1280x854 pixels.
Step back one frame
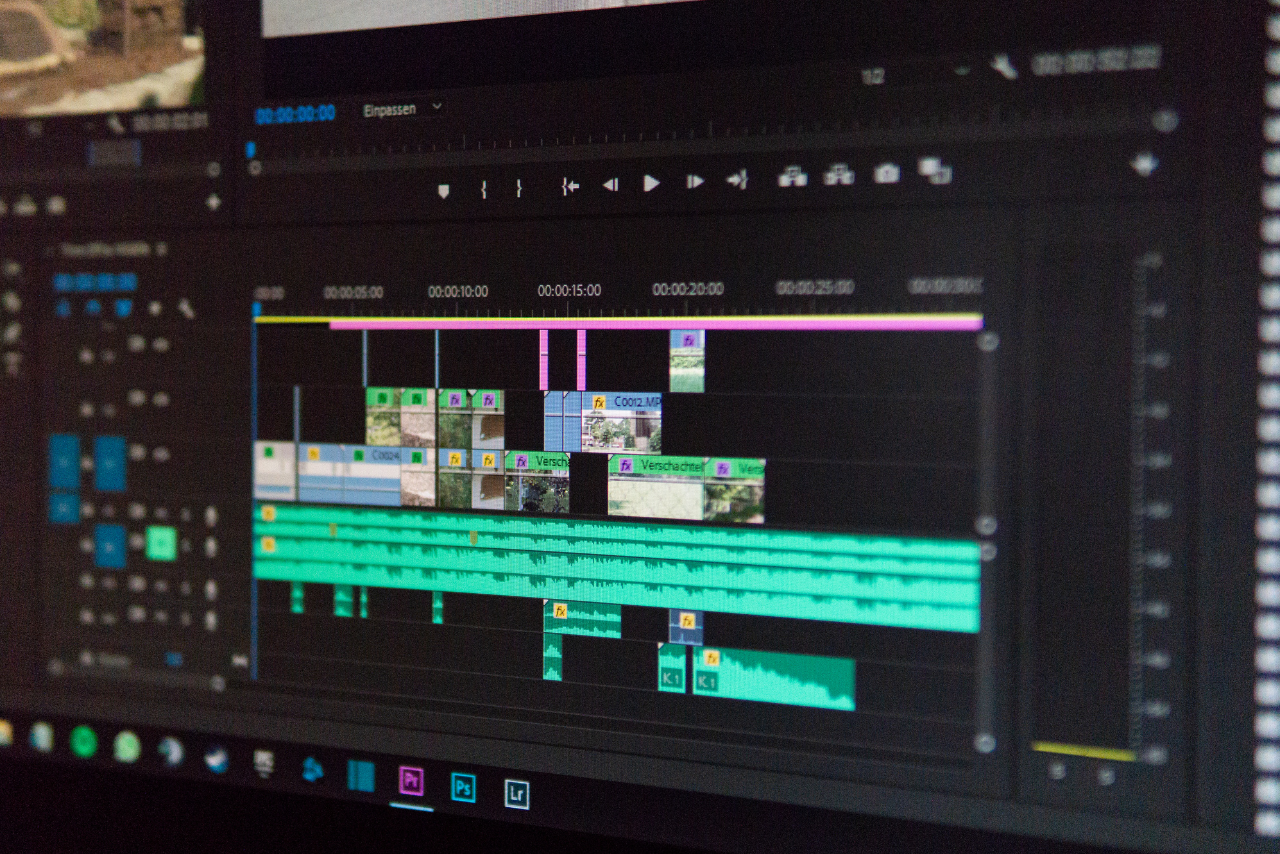(609, 184)
